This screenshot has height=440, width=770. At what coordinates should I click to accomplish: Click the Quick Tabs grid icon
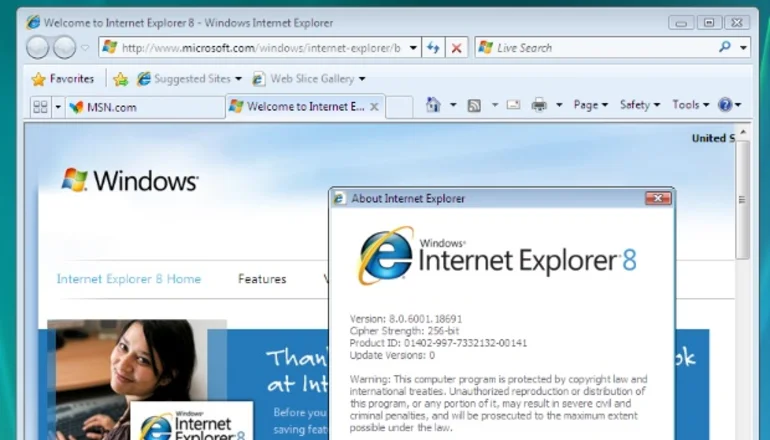pyautogui.click(x=40, y=107)
